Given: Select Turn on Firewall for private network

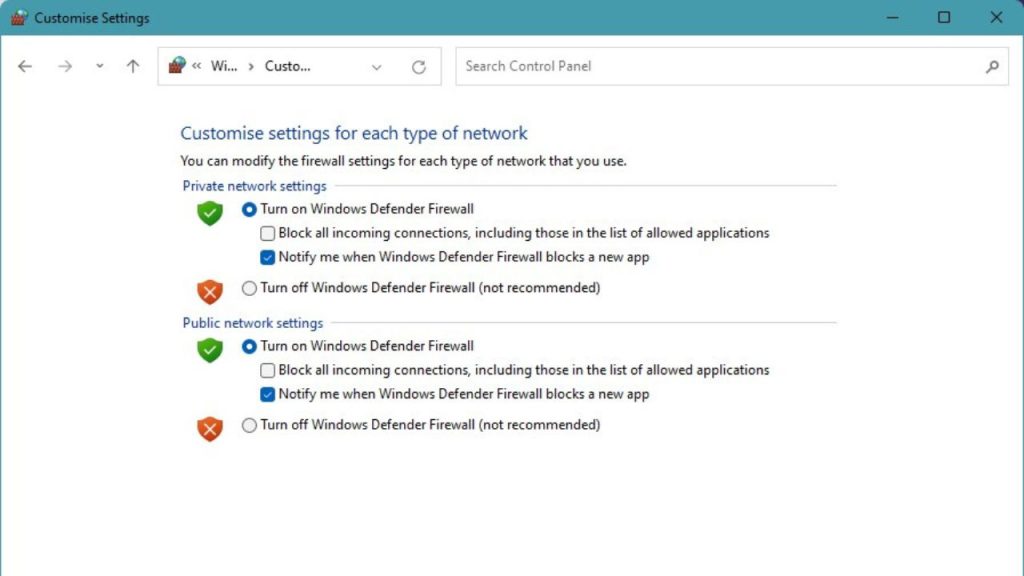Looking at the screenshot, I should (249, 210).
